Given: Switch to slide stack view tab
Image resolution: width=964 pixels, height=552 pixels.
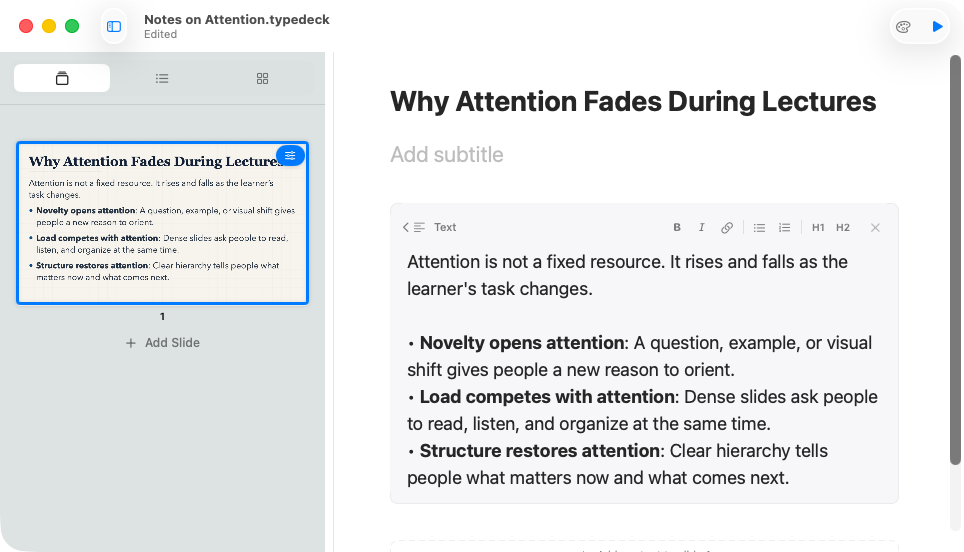Looking at the screenshot, I should [x=62, y=78].
